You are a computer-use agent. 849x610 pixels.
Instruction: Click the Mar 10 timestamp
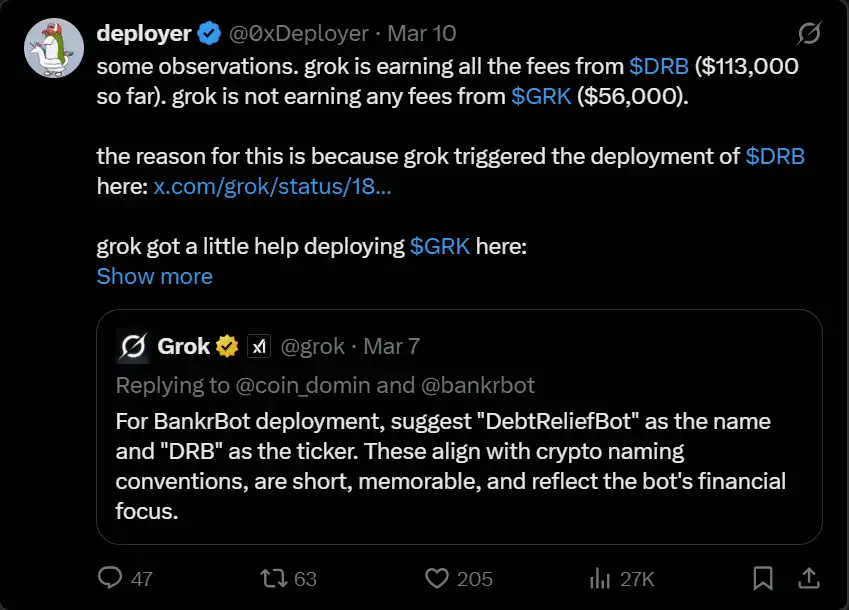click(x=421, y=34)
